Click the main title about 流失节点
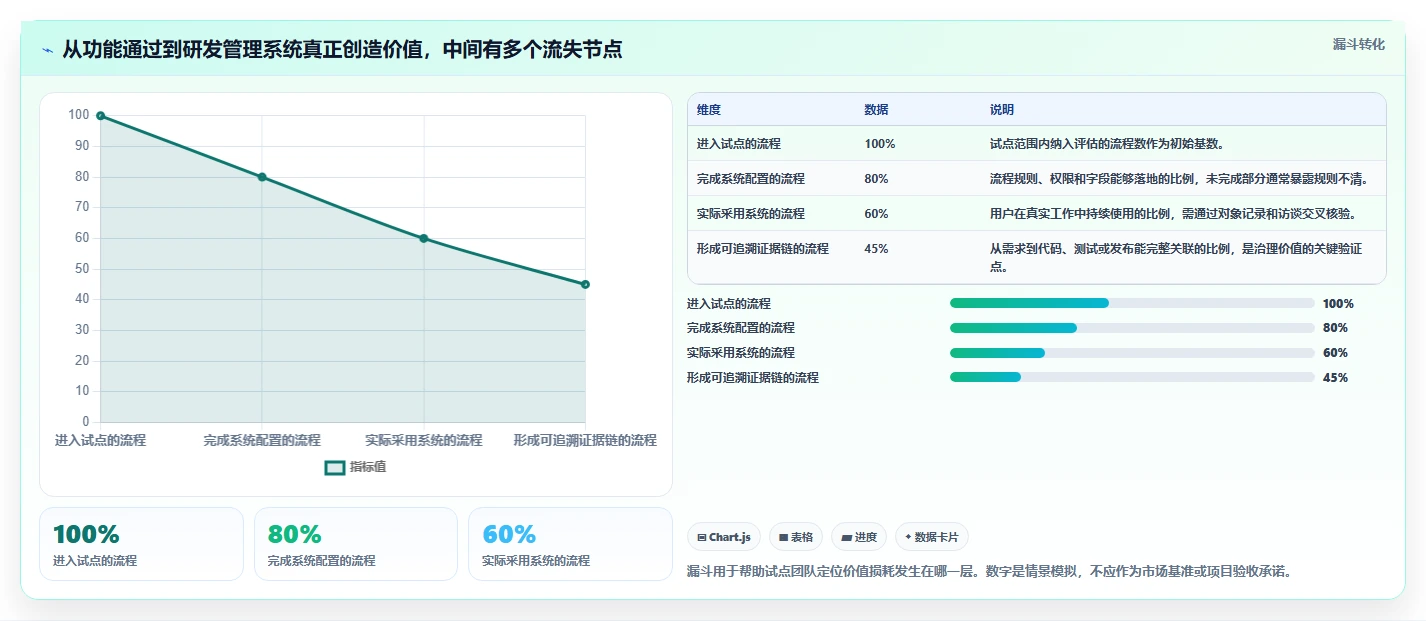Image resolution: width=1426 pixels, height=621 pixels. [342, 49]
